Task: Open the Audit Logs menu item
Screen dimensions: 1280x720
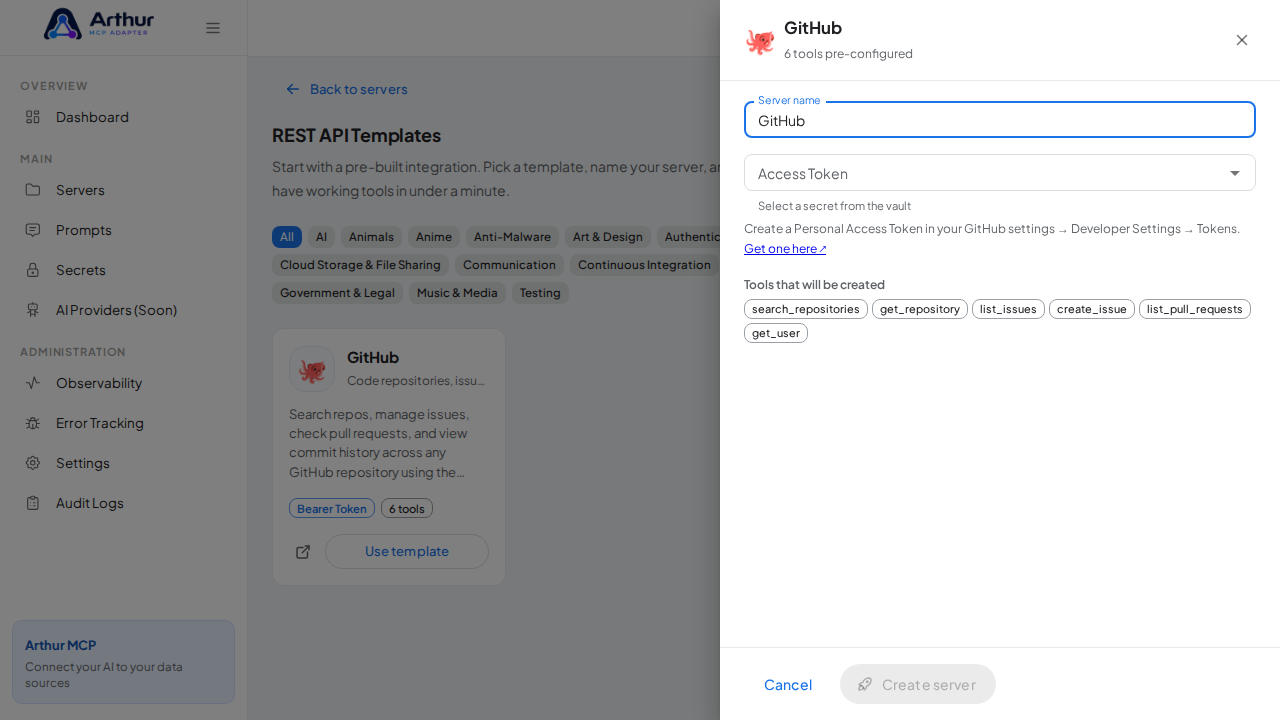Action: click(x=123, y=503)
